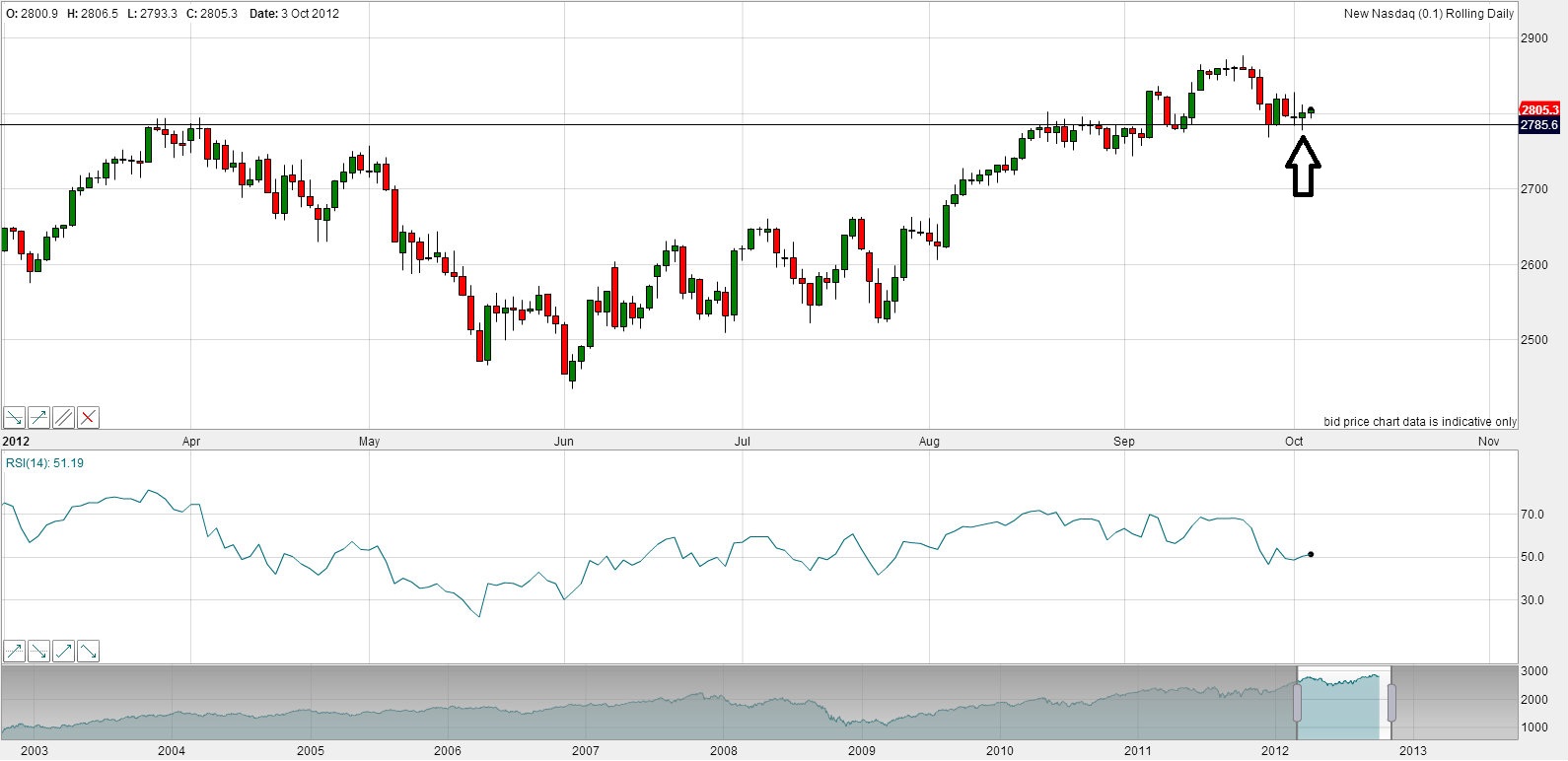The width and height of the screenshot is (1568, 761).
Task: Click the left range handle in navigator
Action: [x=1297, y=703]
